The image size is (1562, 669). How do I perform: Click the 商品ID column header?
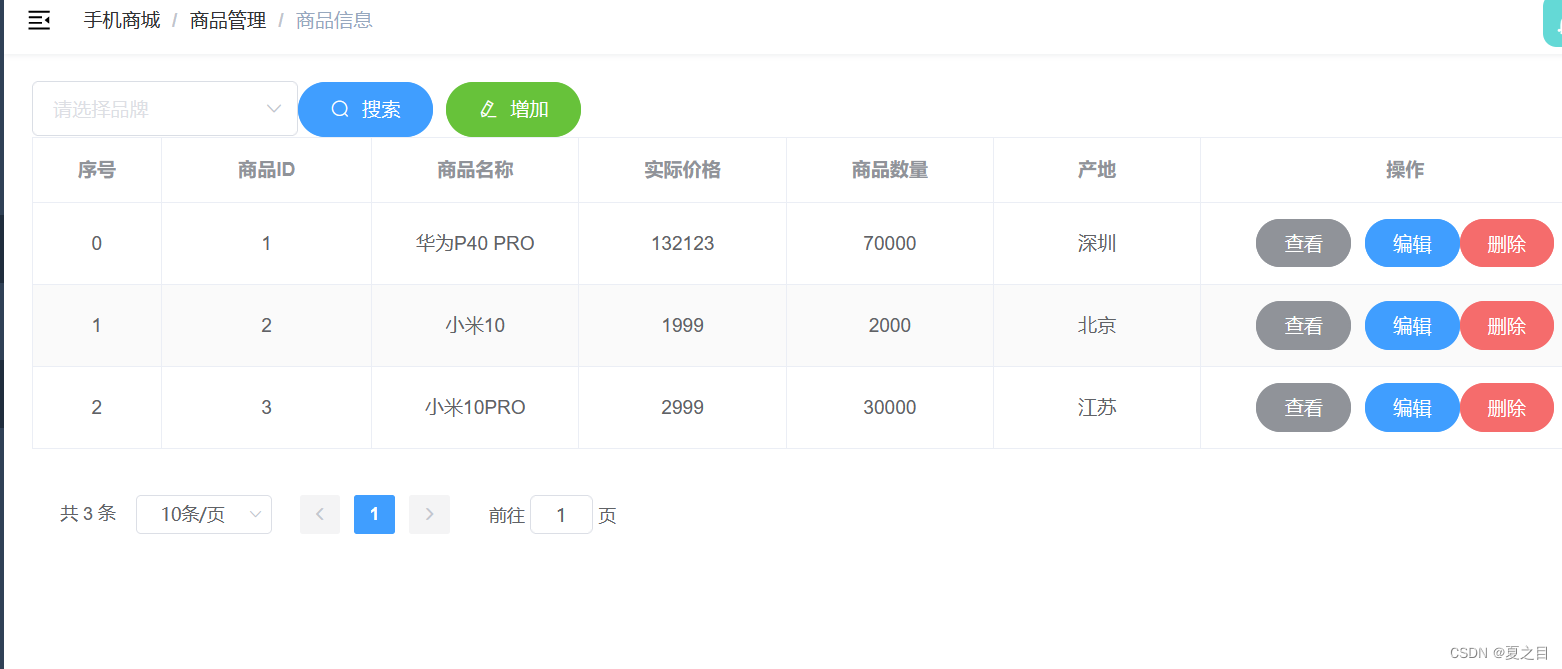tap(266, 170)
